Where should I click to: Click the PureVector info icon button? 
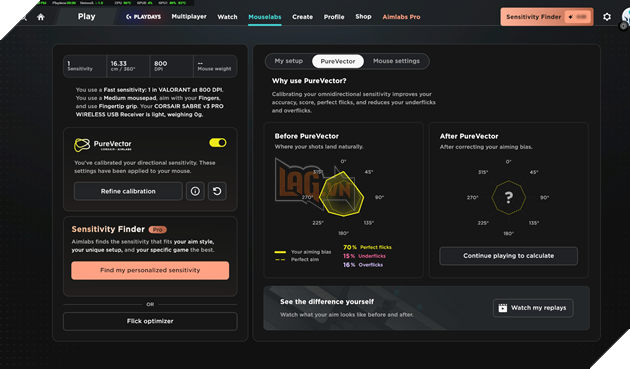(195, 191)
